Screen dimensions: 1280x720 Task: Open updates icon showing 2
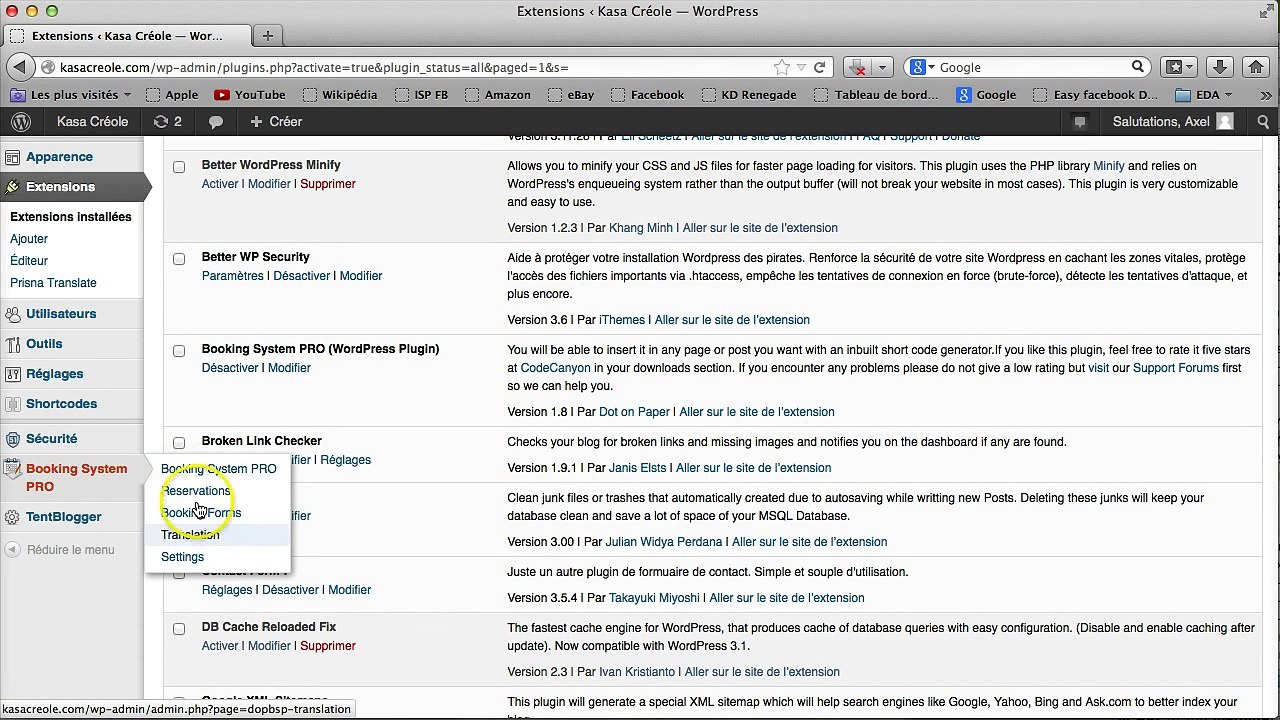point(168,122)
